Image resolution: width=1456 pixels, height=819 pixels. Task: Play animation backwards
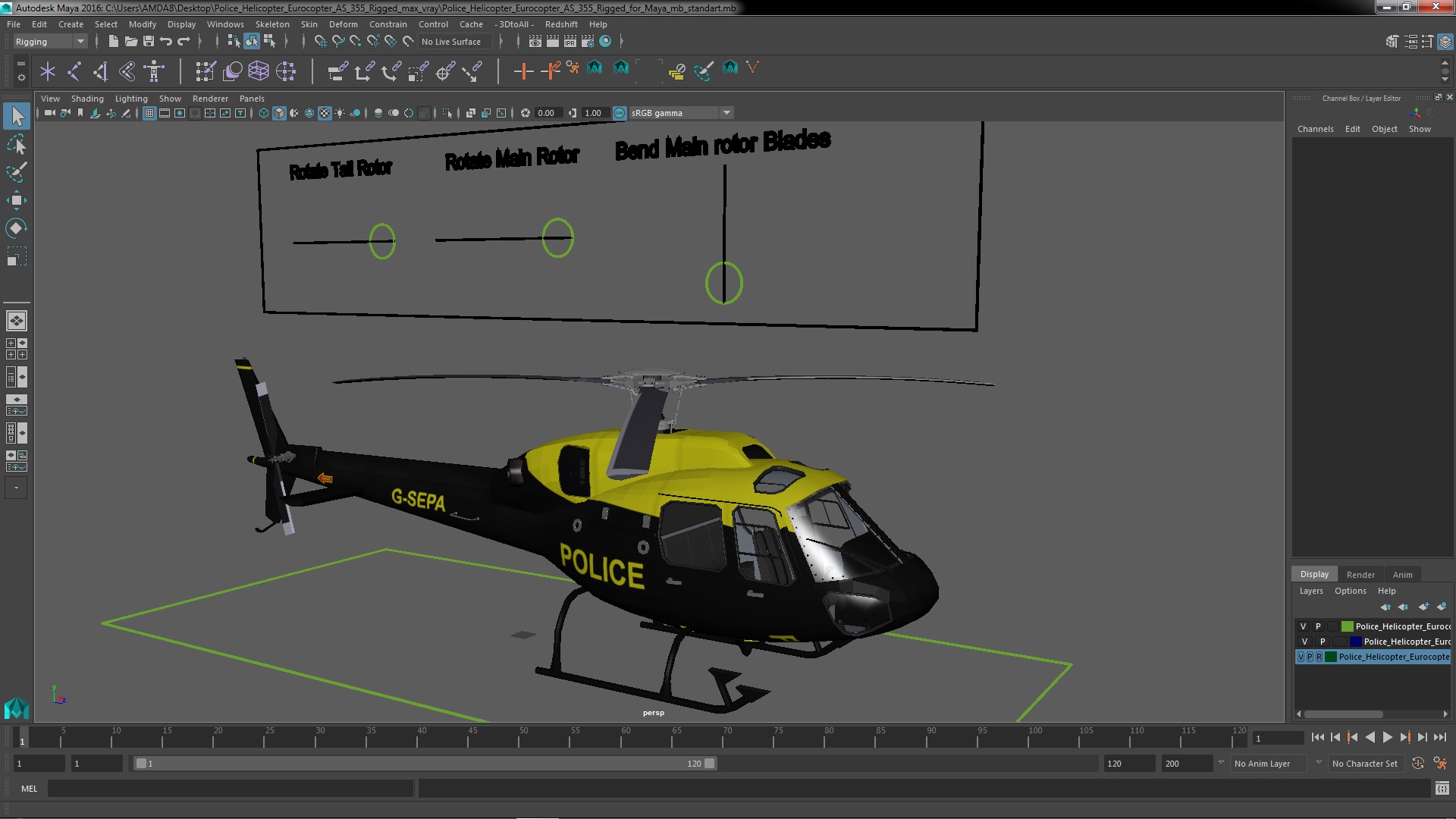(x=1370, y=737)
